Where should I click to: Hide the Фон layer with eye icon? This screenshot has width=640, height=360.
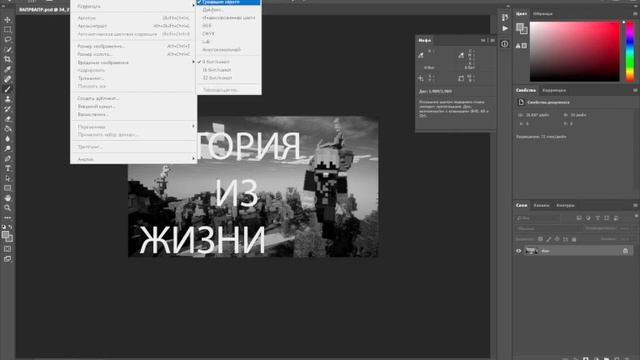pos(518,251)
